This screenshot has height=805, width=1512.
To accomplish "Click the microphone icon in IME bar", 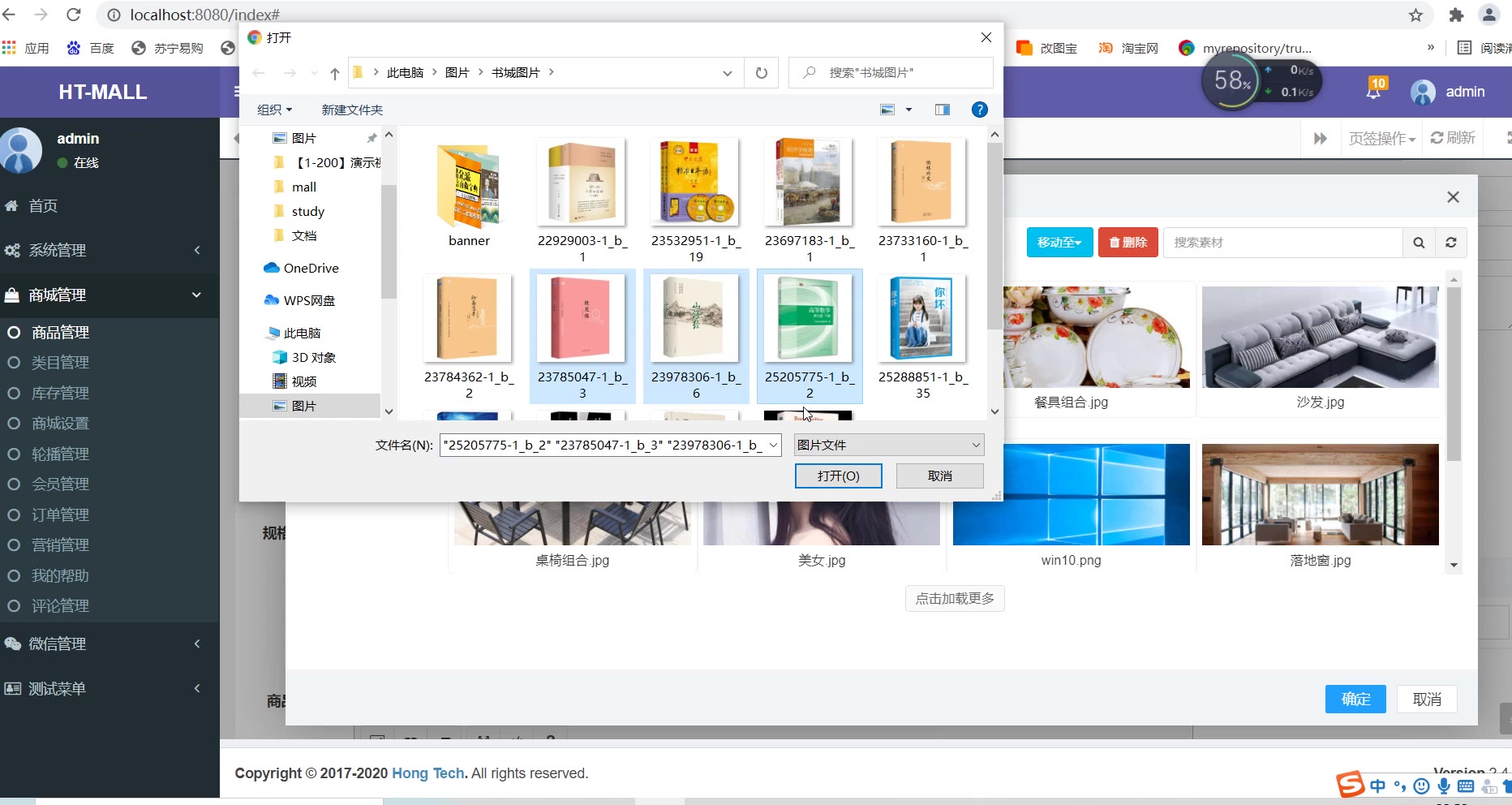I will point(1444,786).
